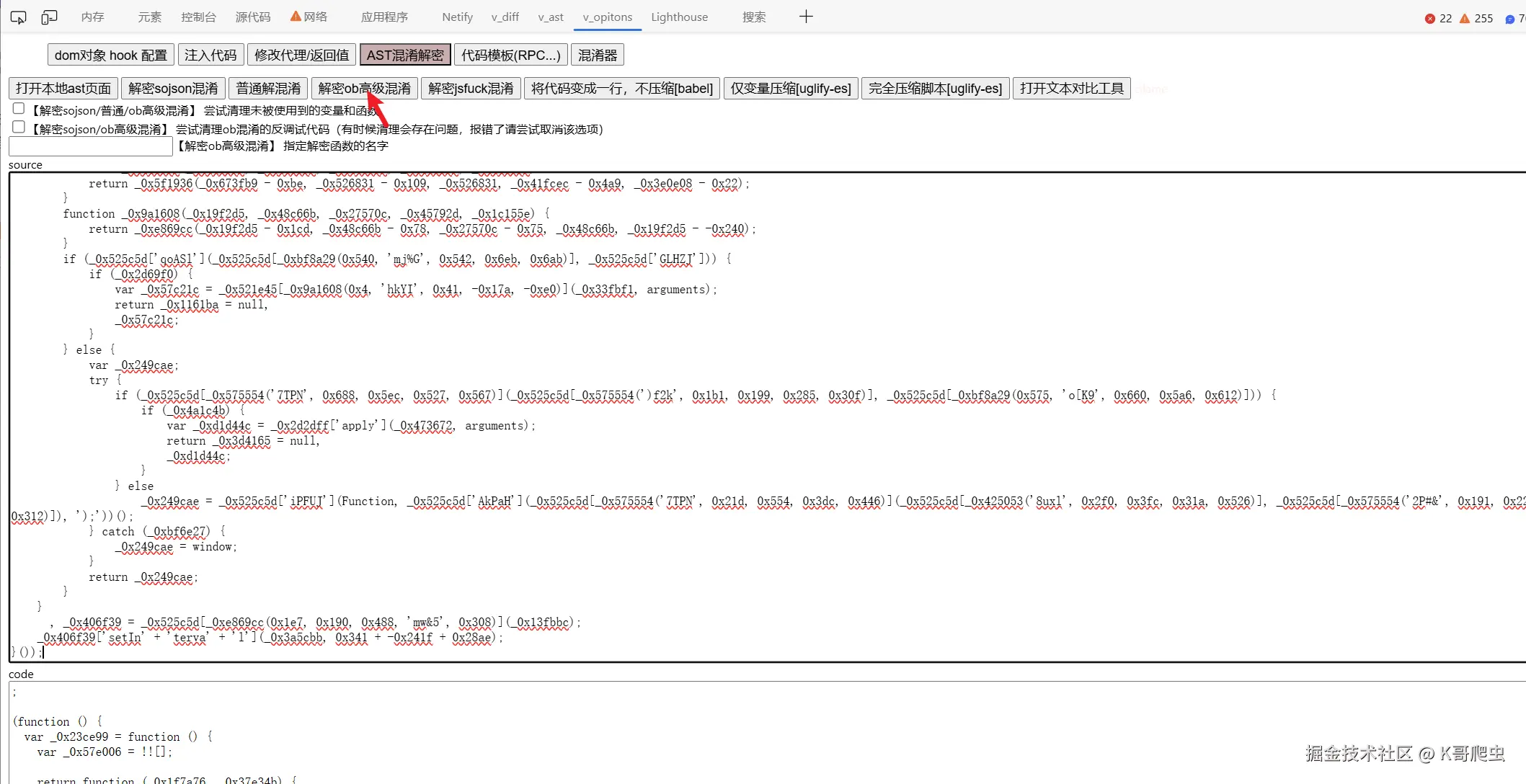Switch to the v_ast tab
This screenshot has height=784, width=1526.
(550, 17)
